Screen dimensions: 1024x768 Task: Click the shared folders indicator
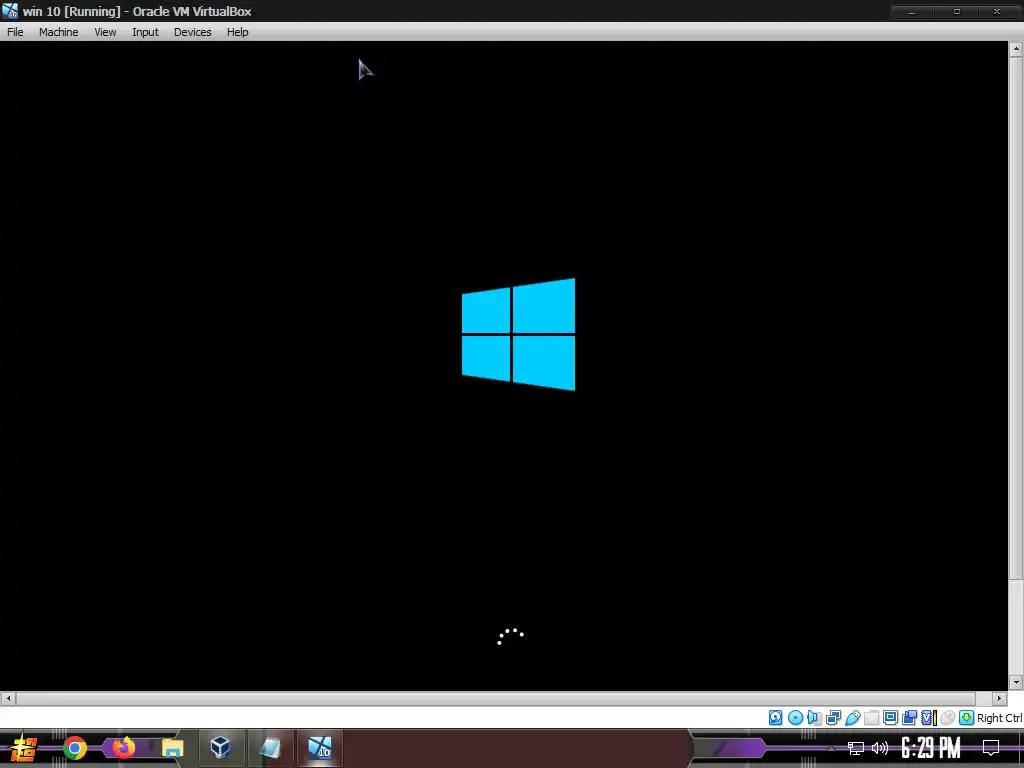click(x=871, y=718)
